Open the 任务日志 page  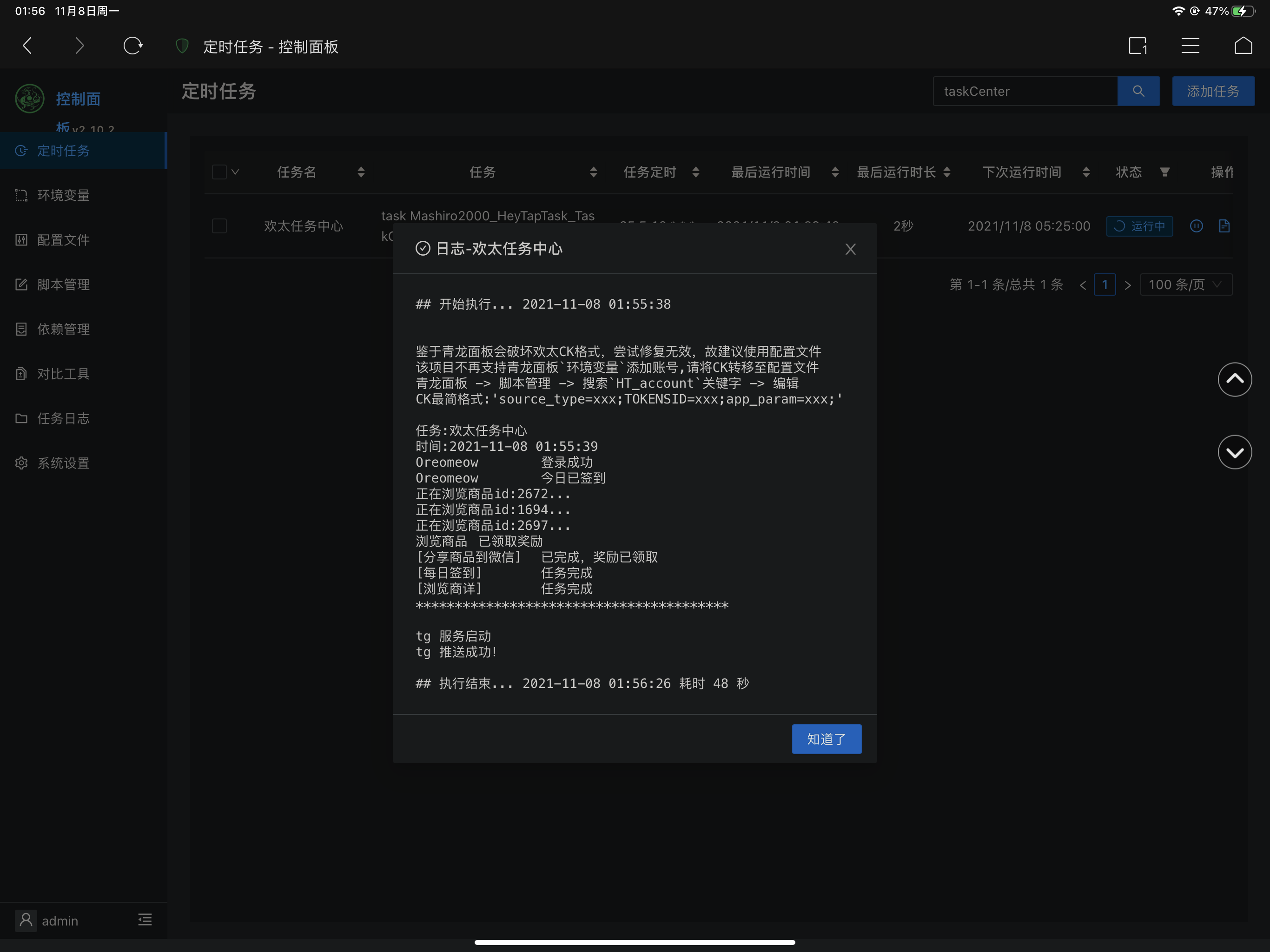63,418
